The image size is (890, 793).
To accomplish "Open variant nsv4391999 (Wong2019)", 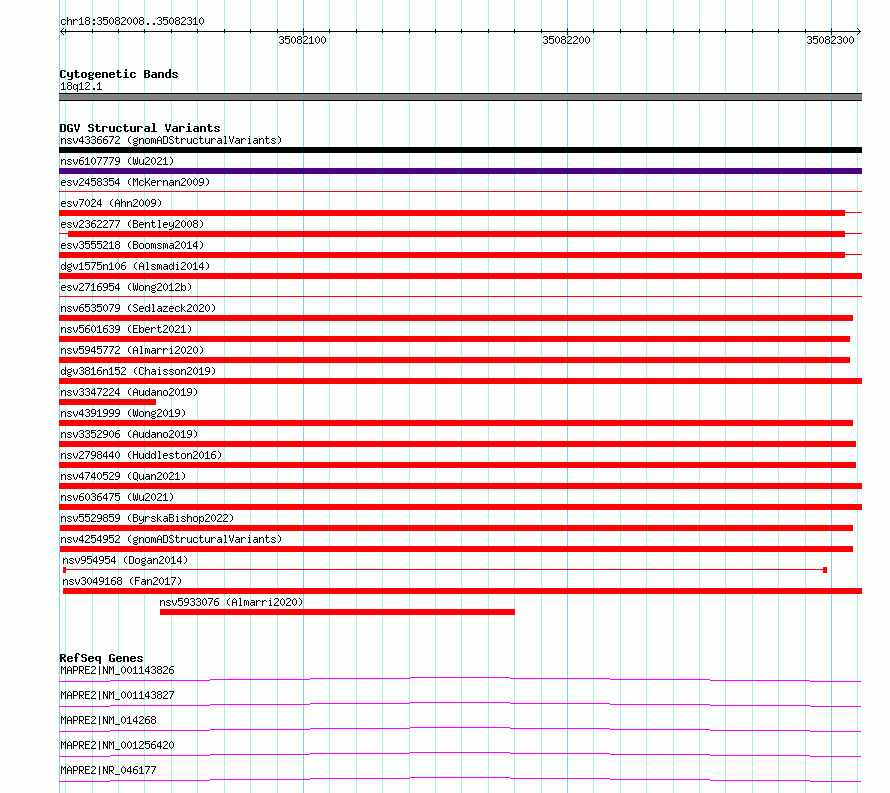I will [x=123, y=413].
